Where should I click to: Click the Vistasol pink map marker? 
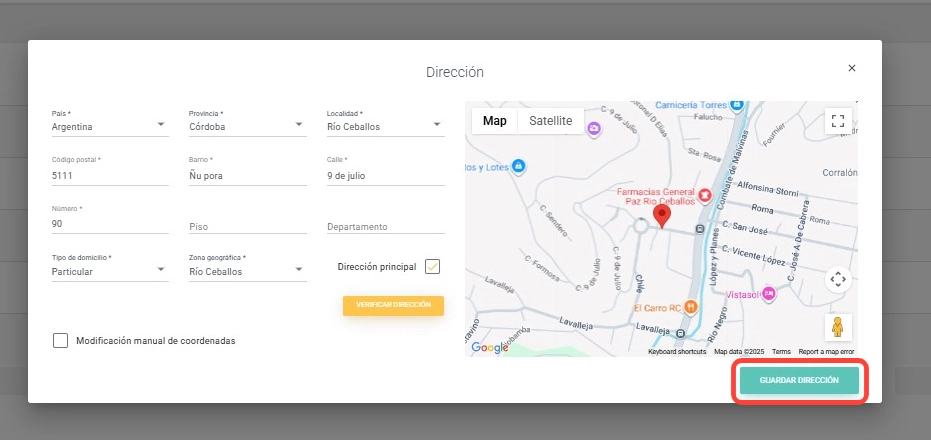coord(769,294)
